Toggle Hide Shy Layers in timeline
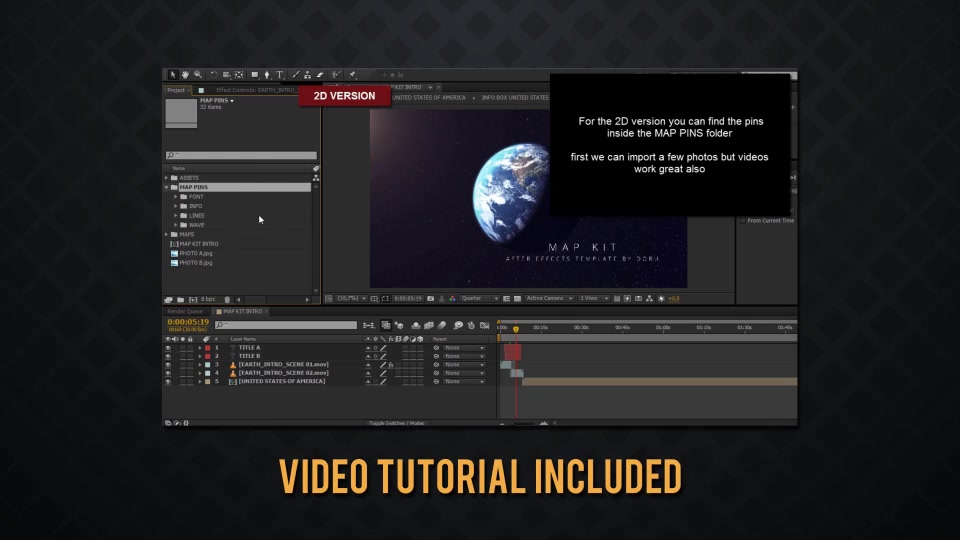This screenshot has width=960, height=540. click(416, 326)
